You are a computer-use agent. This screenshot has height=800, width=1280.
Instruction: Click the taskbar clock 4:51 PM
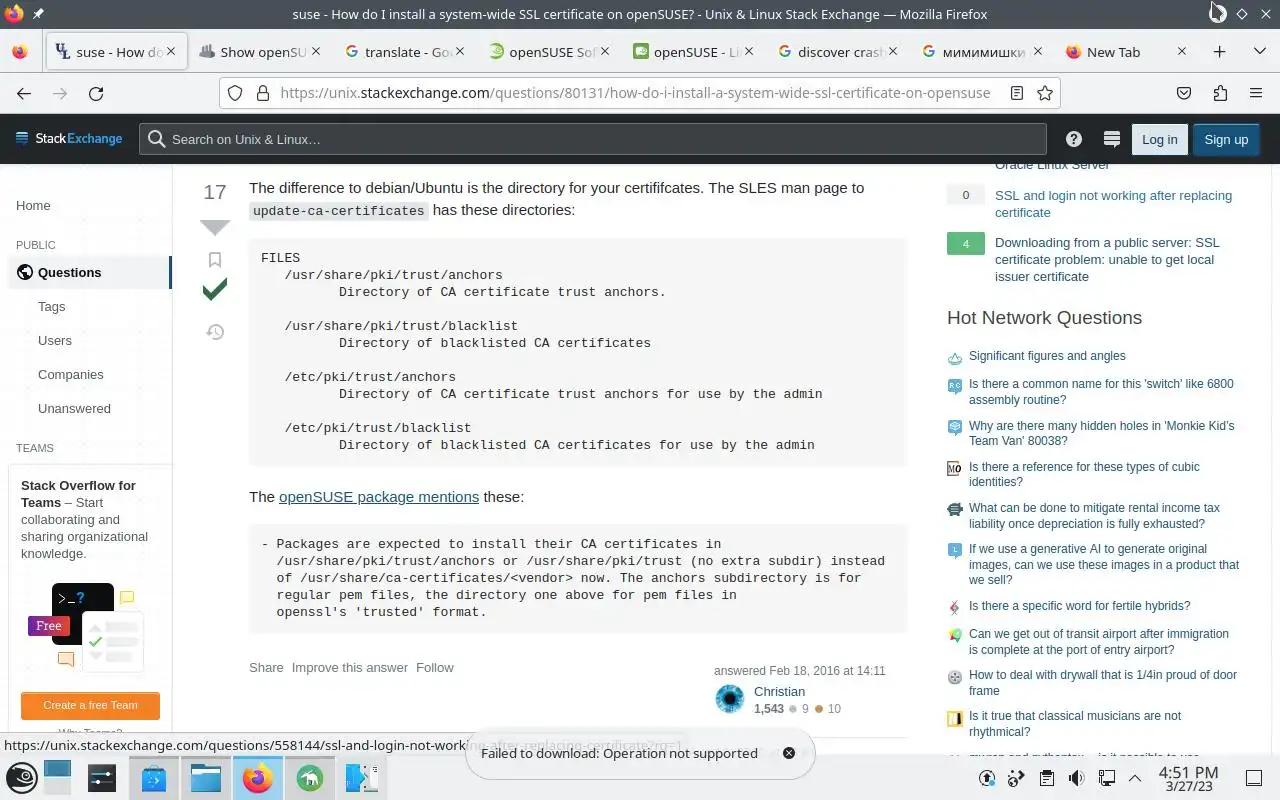coord(1188,779)
